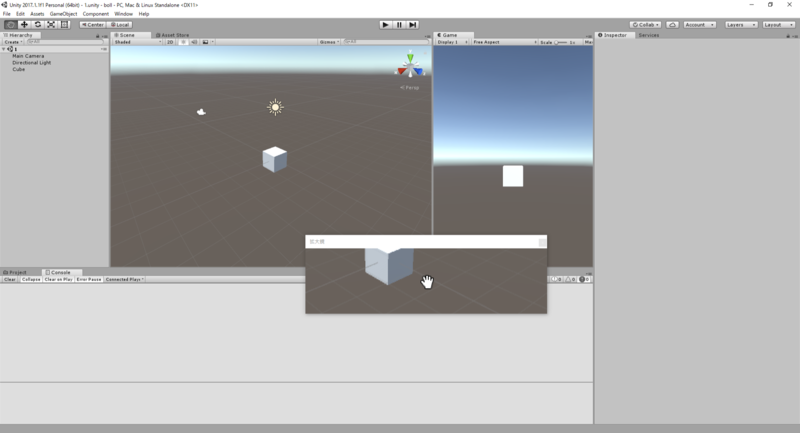
Task: Open the Layout dropdown
Action: click(779, 24)
